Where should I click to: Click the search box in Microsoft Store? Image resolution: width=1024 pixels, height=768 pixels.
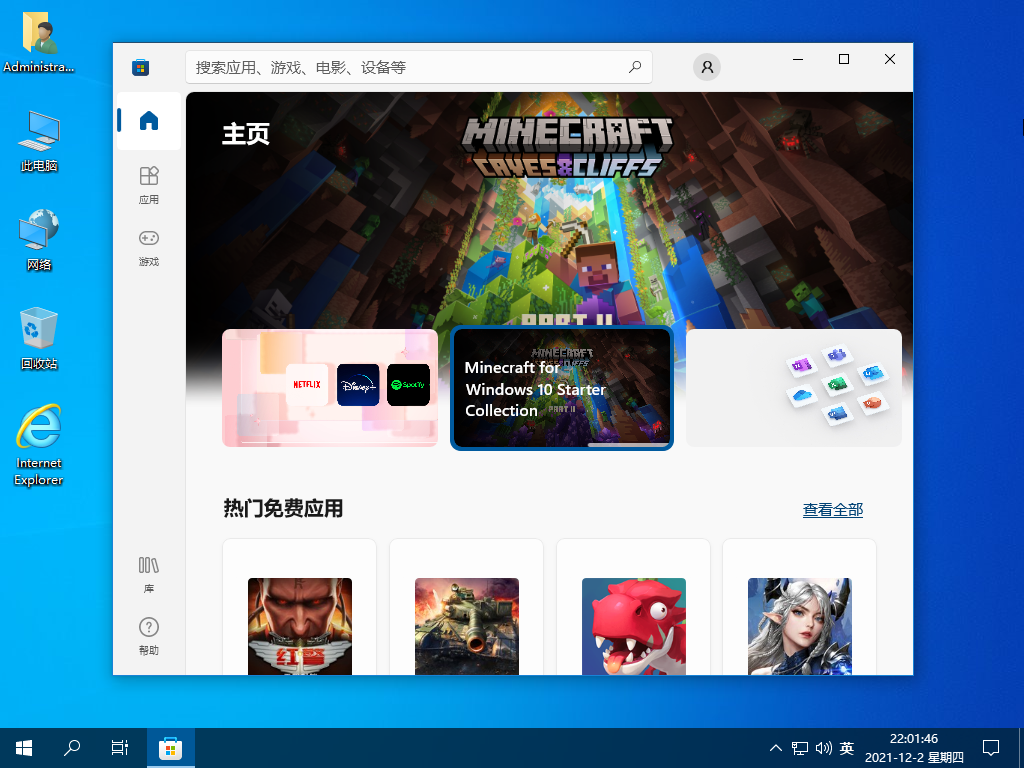click(x=419, y=67)
